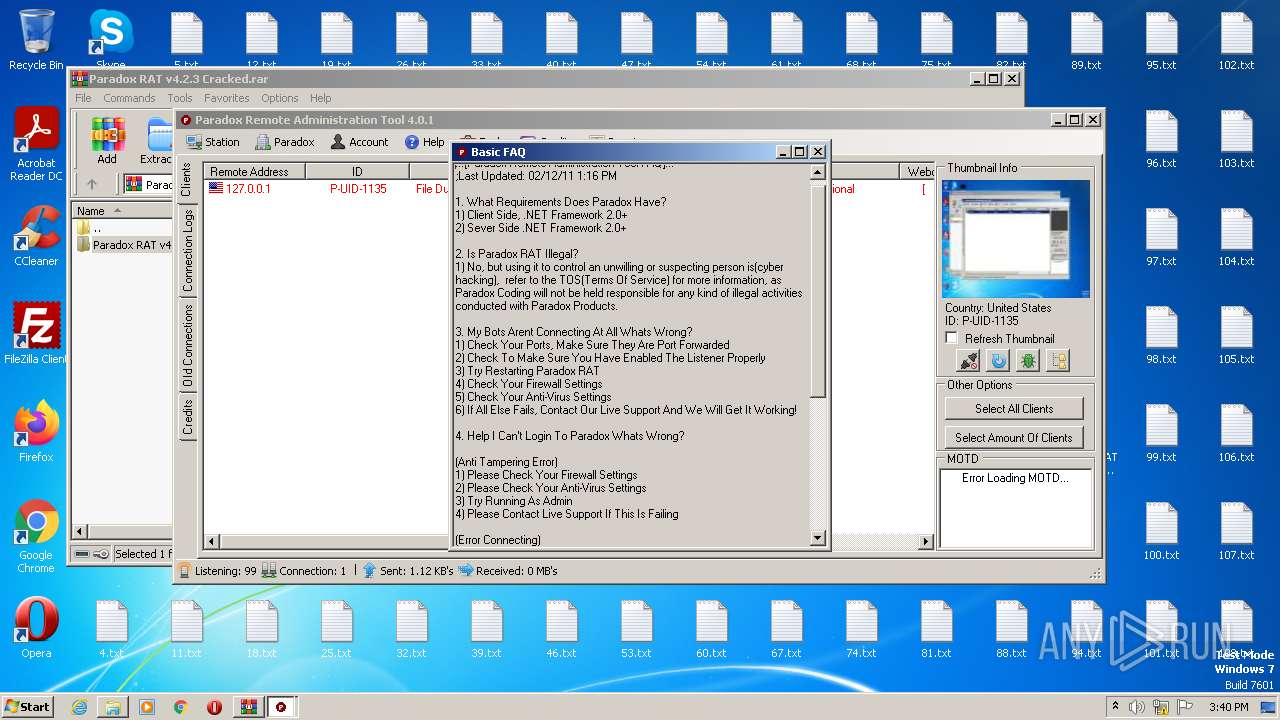Click right scroll arrow of client list
Image resolution: width=1280 pixels, height=720 pixels.
[x=926, y=542]
